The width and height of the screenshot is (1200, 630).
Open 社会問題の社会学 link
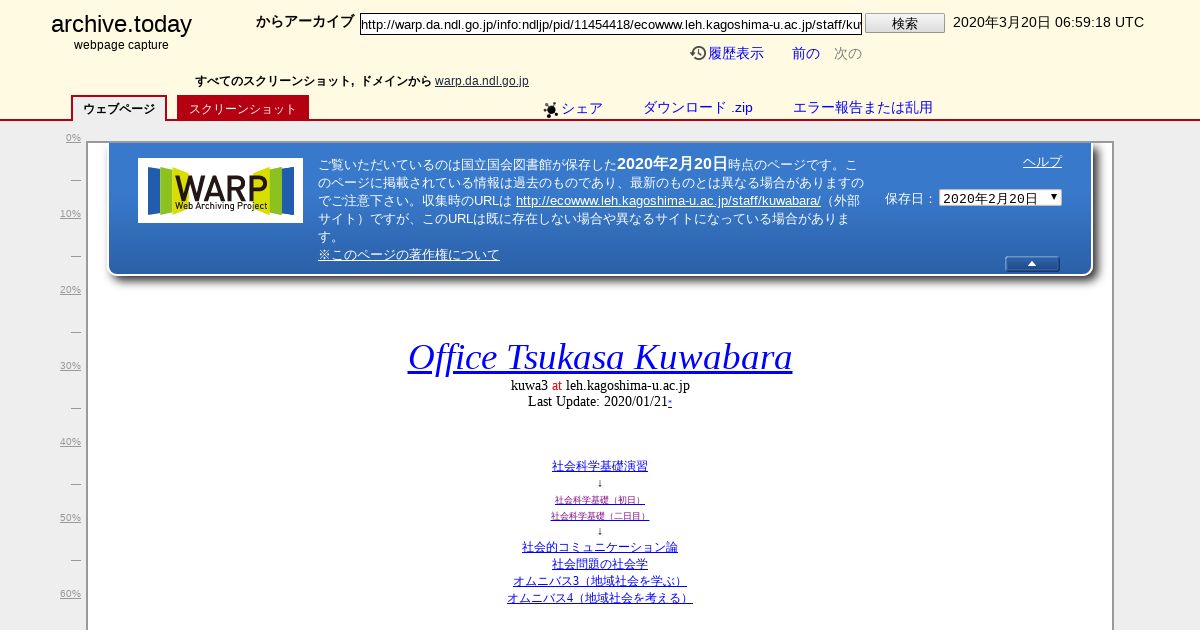click(x=600, y=564)
